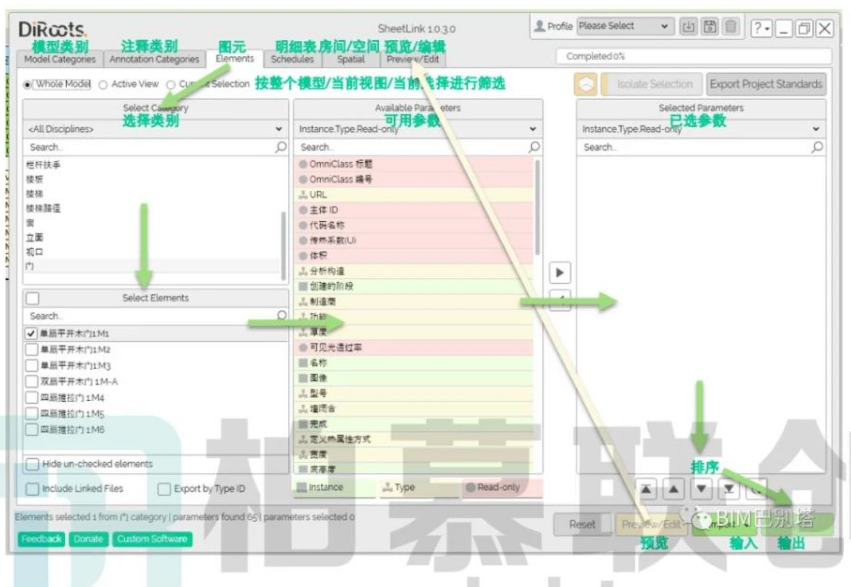Move selected parameter up one

coord(674,489)
